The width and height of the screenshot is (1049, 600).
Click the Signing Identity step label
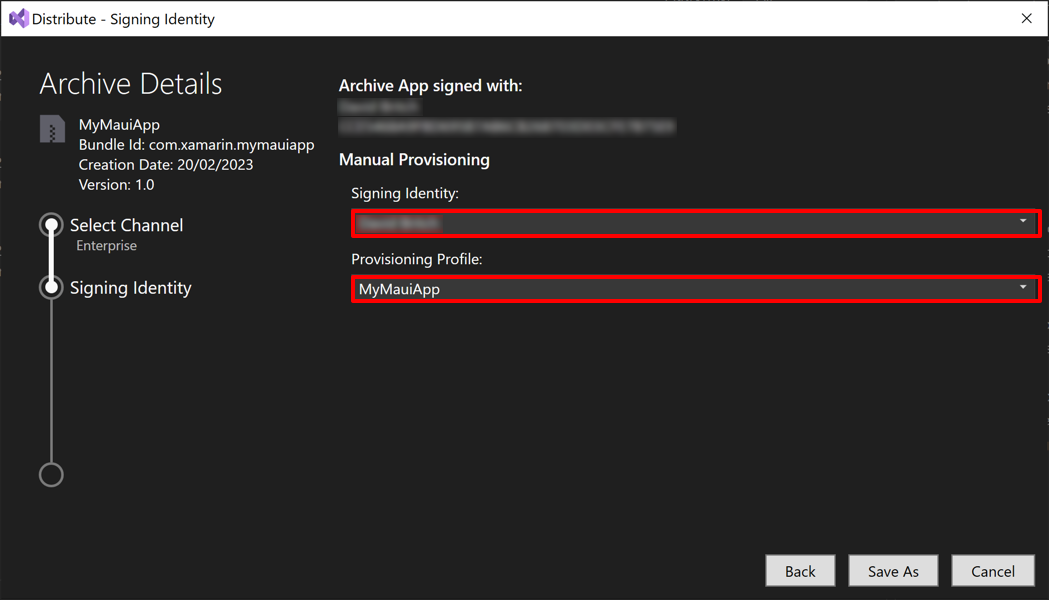pos(131,287)
